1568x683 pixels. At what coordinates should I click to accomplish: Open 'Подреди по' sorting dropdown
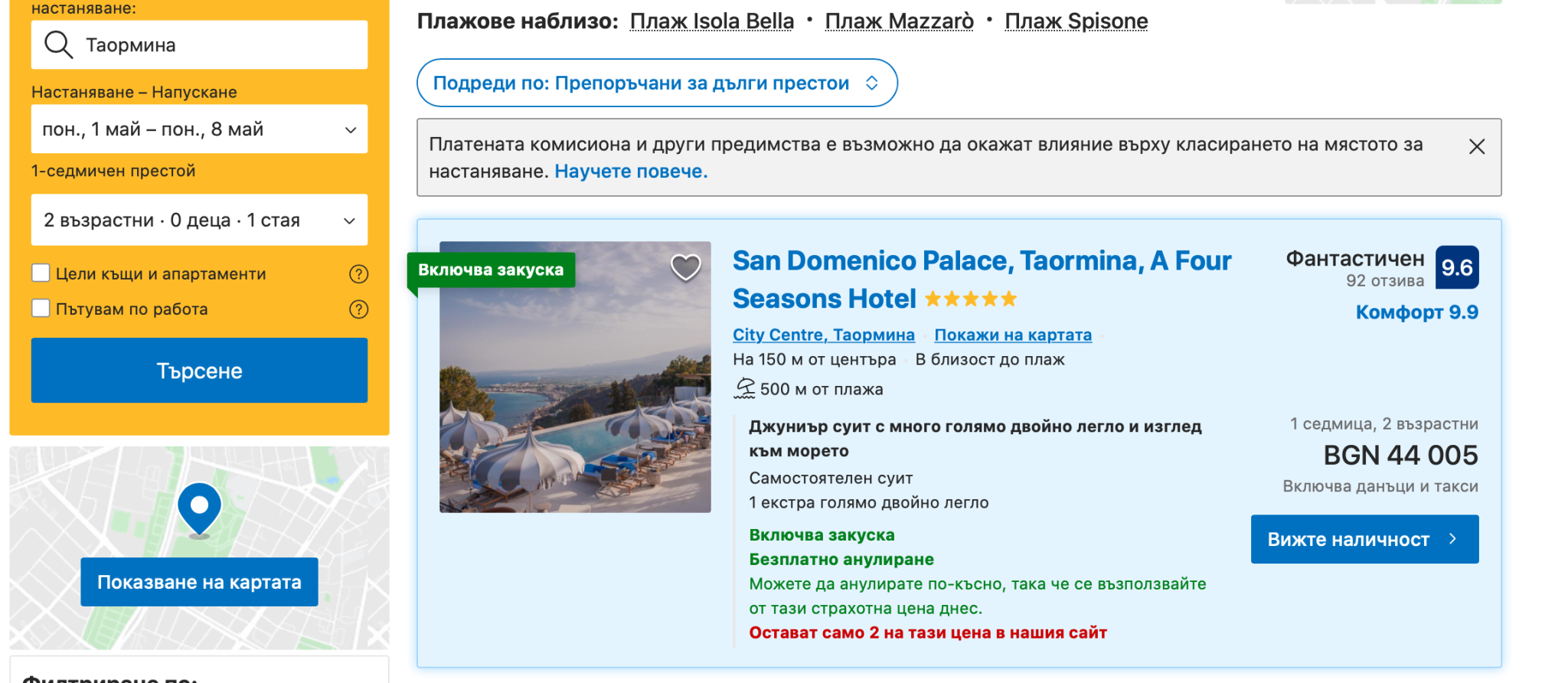pyautogui.click(x=656, y=83)
